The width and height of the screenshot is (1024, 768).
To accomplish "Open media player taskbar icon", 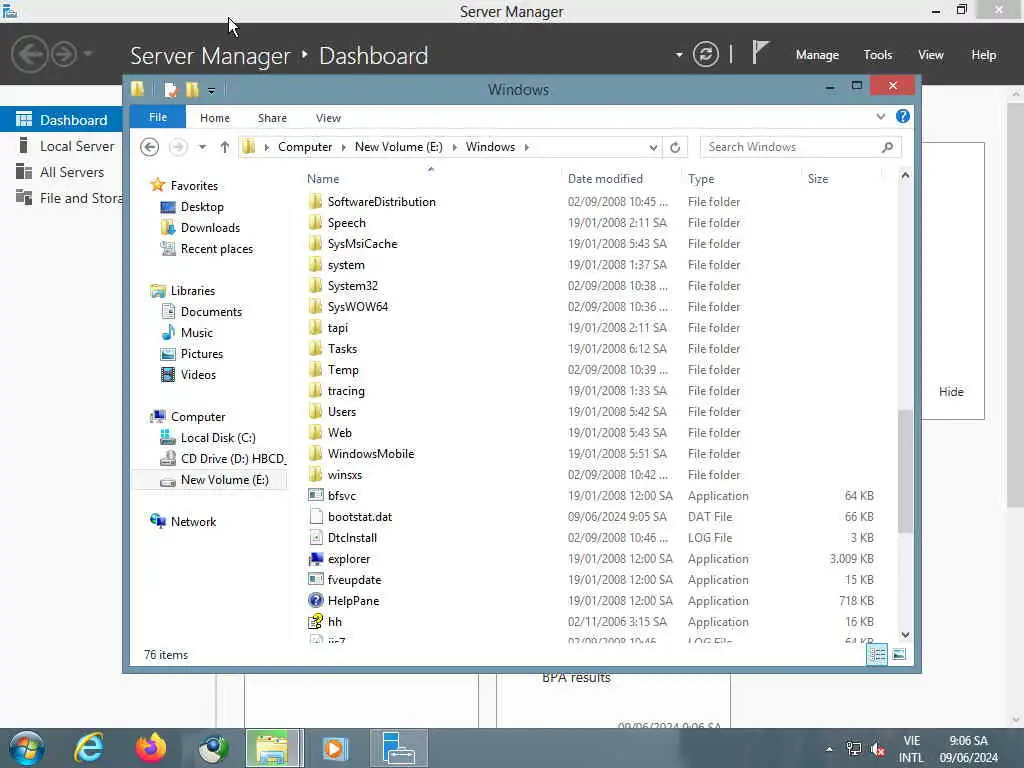I will 336,748.
